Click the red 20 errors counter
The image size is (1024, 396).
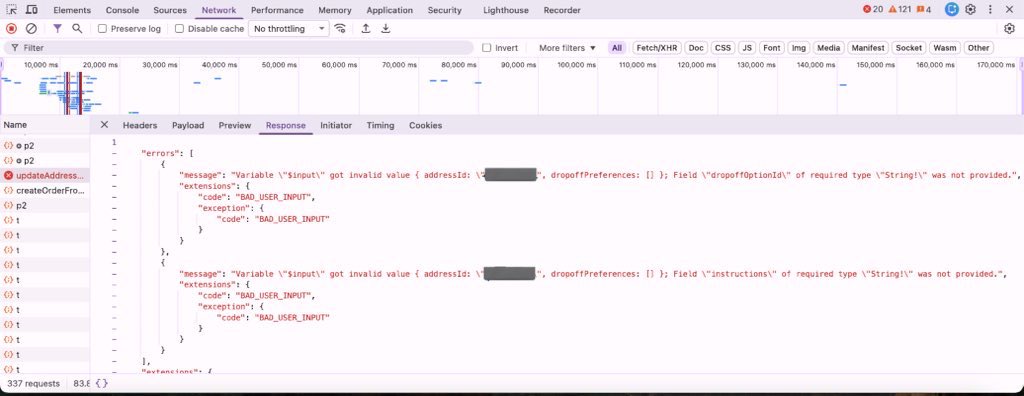[x=872, y=10]
